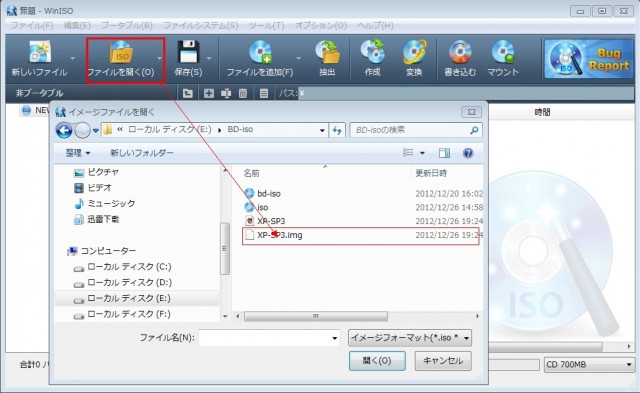640x393 pixels.
Task: Open the 整理 organize dropdown
Action: pos(78,153)
